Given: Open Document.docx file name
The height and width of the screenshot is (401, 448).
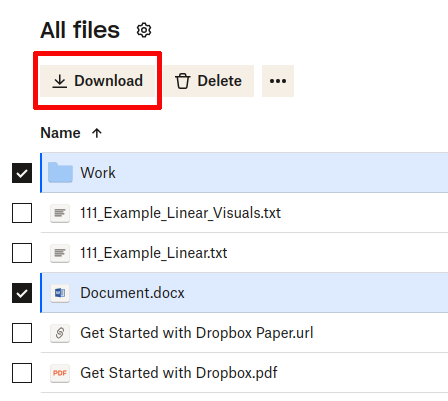Looking at the screenshot, I should 132,293.
